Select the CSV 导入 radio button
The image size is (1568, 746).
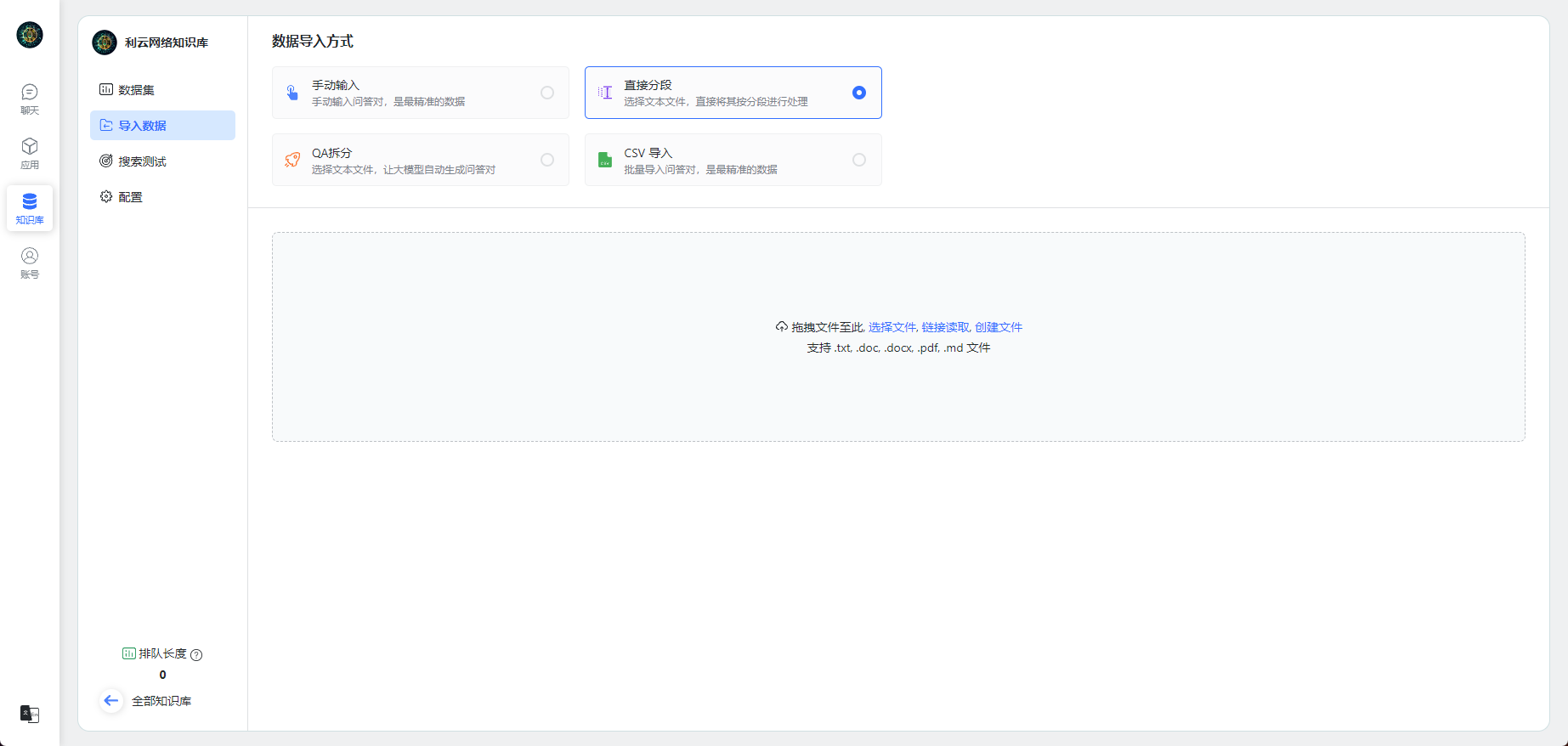[x=859, y=160]
